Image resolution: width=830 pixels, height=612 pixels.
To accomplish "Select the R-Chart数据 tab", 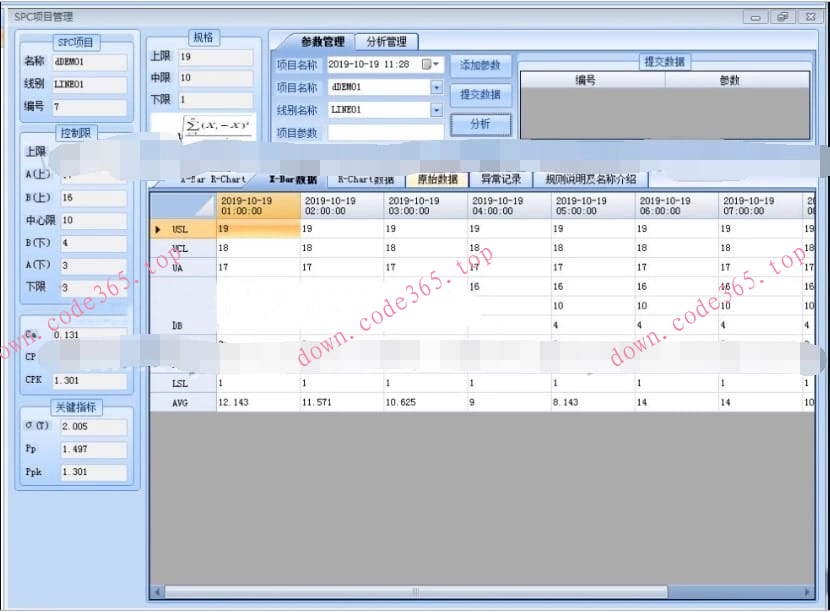I will (x=365, y=179).
